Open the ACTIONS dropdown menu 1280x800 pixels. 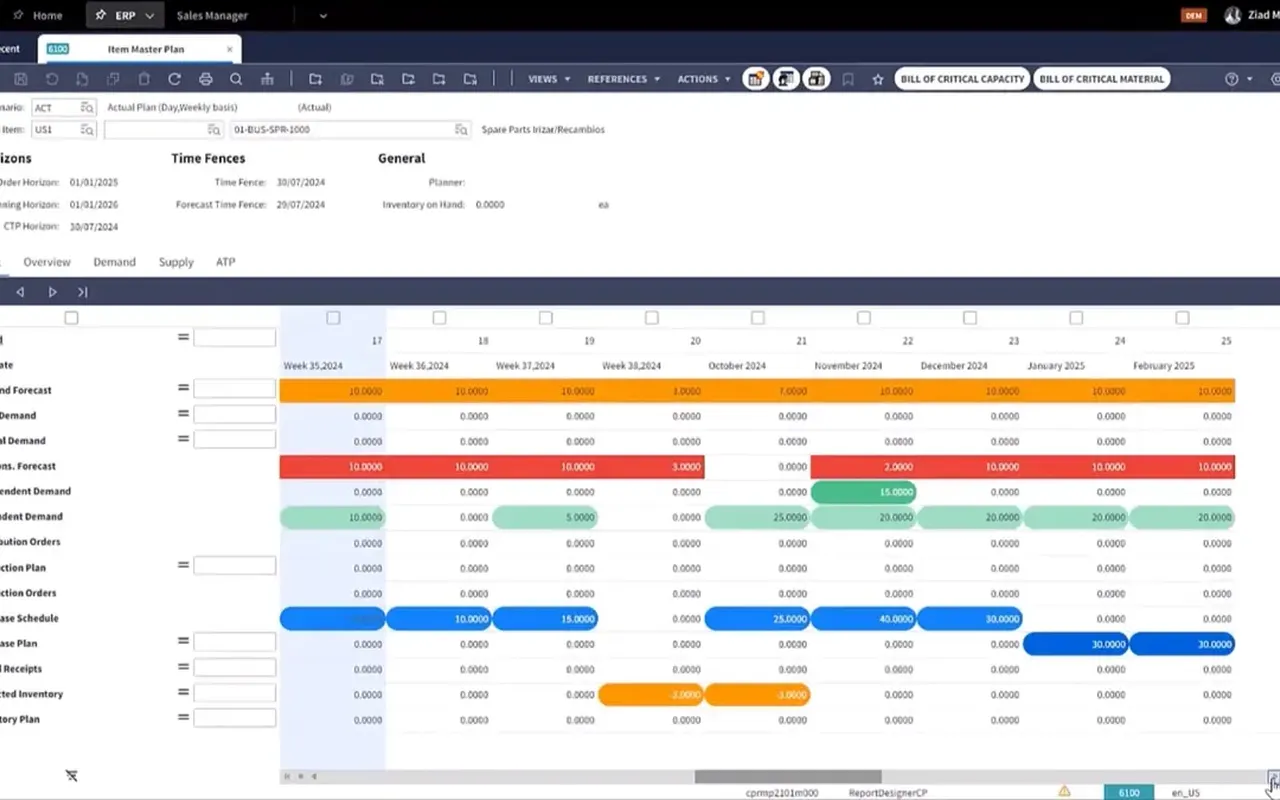click(704, 79)
